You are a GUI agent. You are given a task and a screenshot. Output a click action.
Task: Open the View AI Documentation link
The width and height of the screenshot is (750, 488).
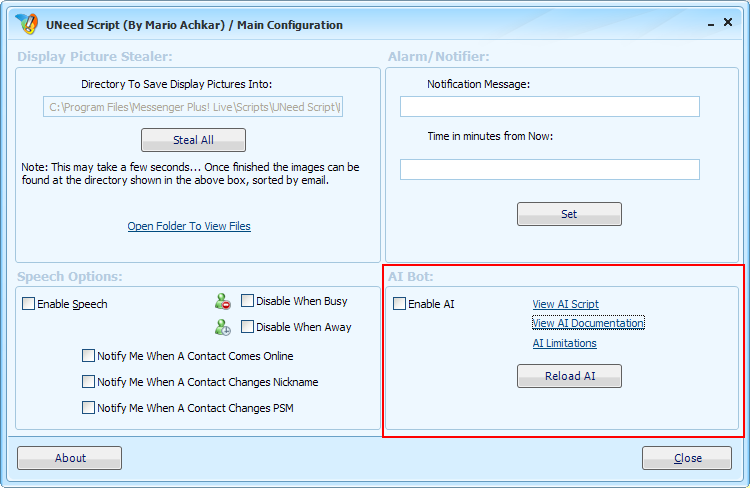(588, 323)
